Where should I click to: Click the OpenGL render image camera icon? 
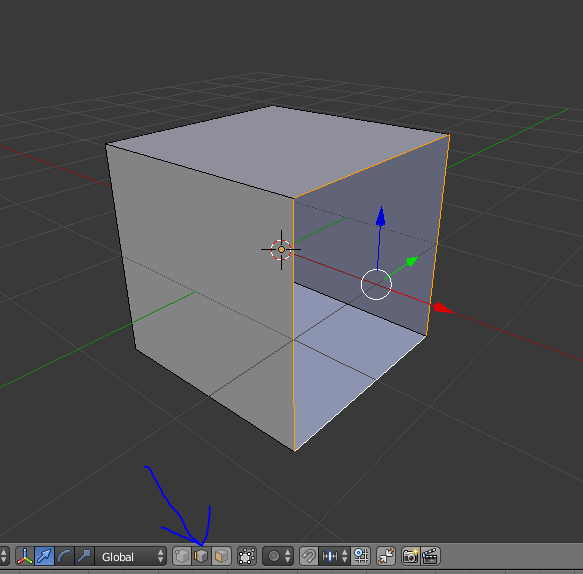(411, 556)
